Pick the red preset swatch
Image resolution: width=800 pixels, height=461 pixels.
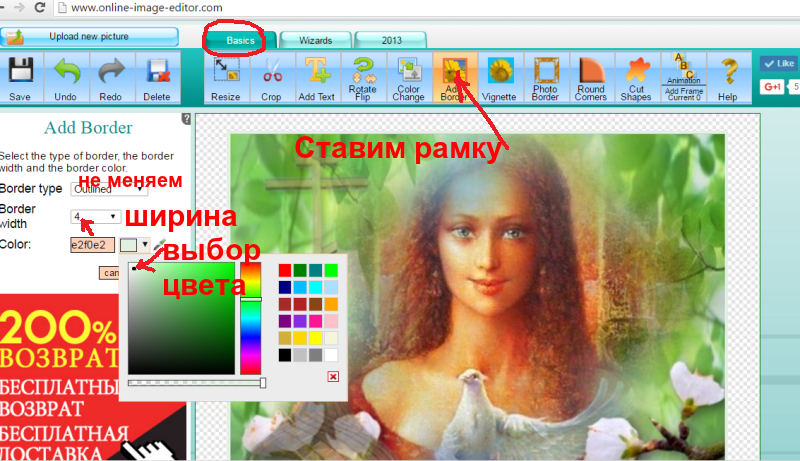click(285, 270)
